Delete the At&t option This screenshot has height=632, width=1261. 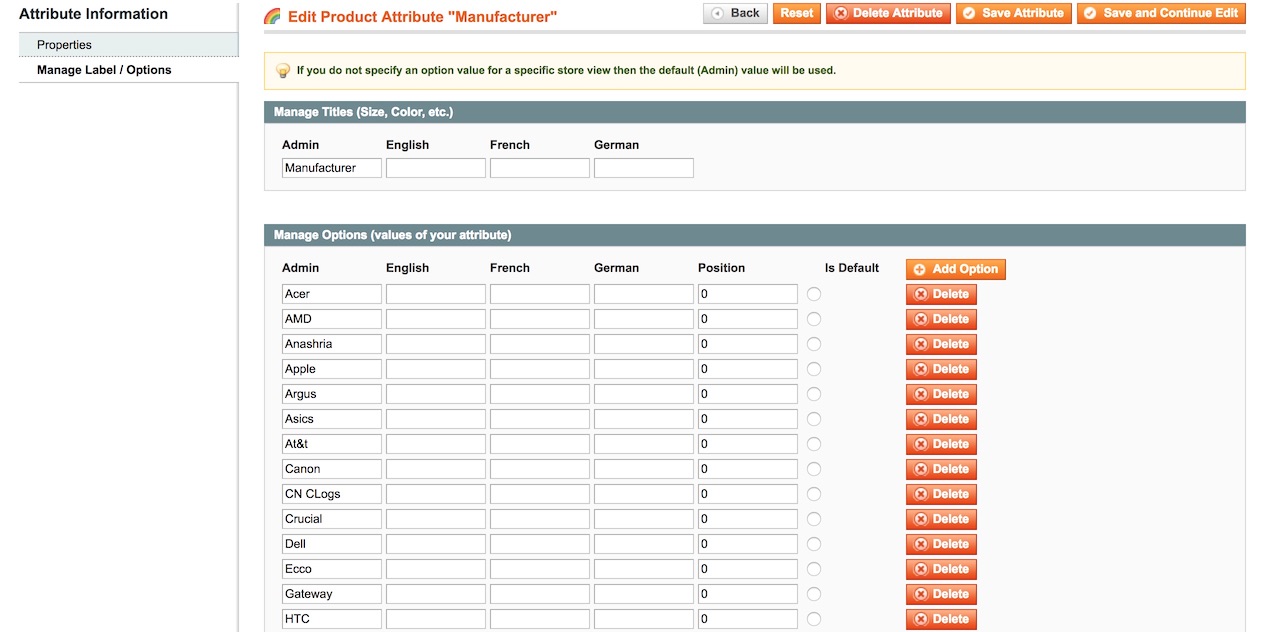[x=941, y=444]
